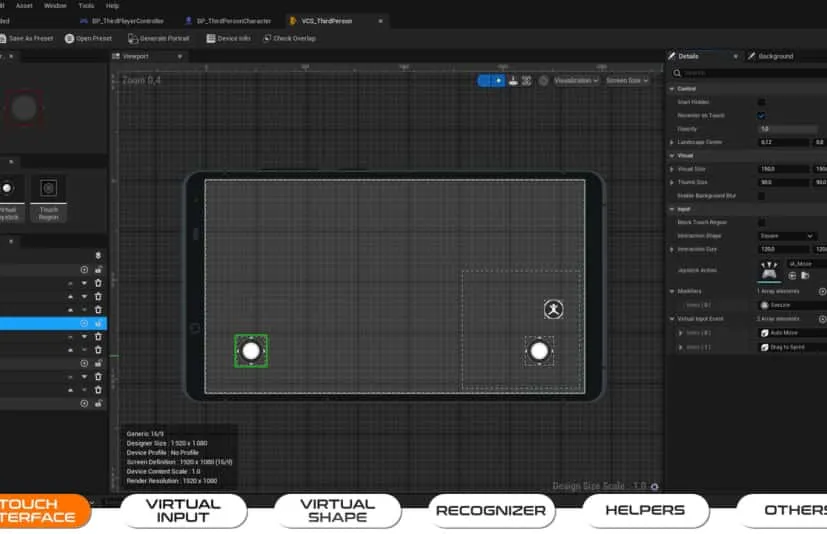Click the sprint runner icon in viewport
This screenshot has width=827, height=534.
coord(553,309)
